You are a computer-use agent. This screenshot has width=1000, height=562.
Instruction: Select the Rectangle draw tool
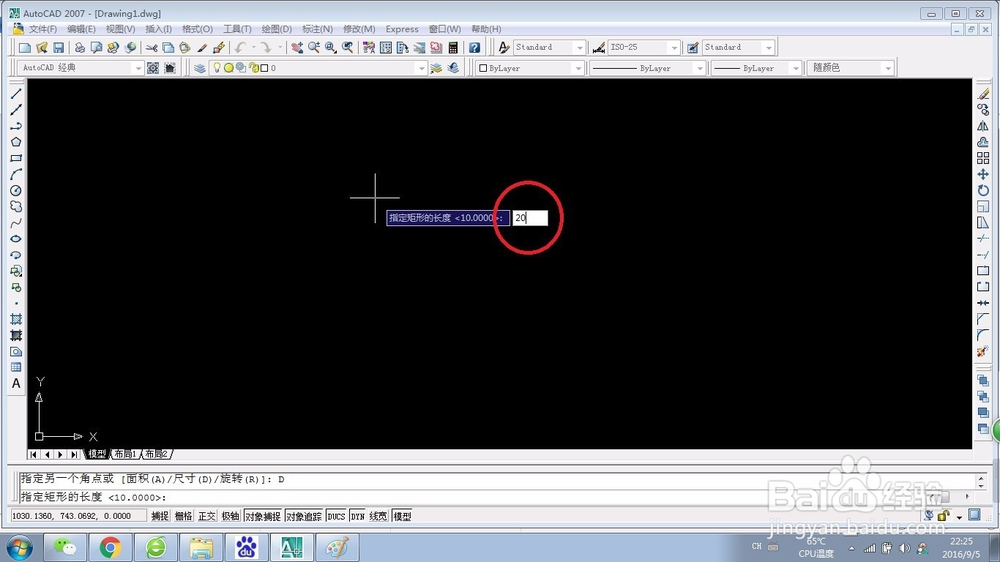point(16,158)
